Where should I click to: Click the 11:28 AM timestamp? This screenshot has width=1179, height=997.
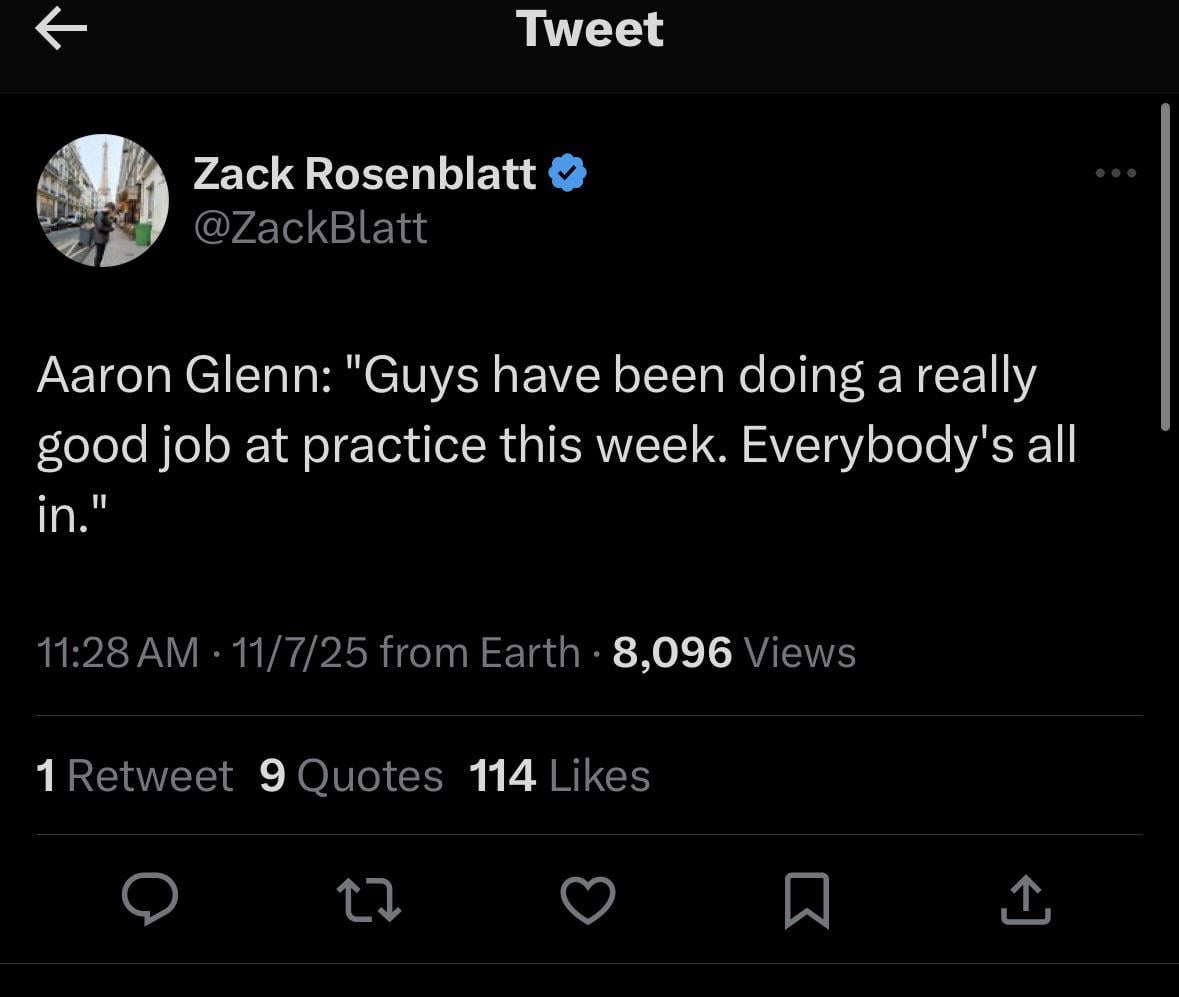[x=117, y=653]
